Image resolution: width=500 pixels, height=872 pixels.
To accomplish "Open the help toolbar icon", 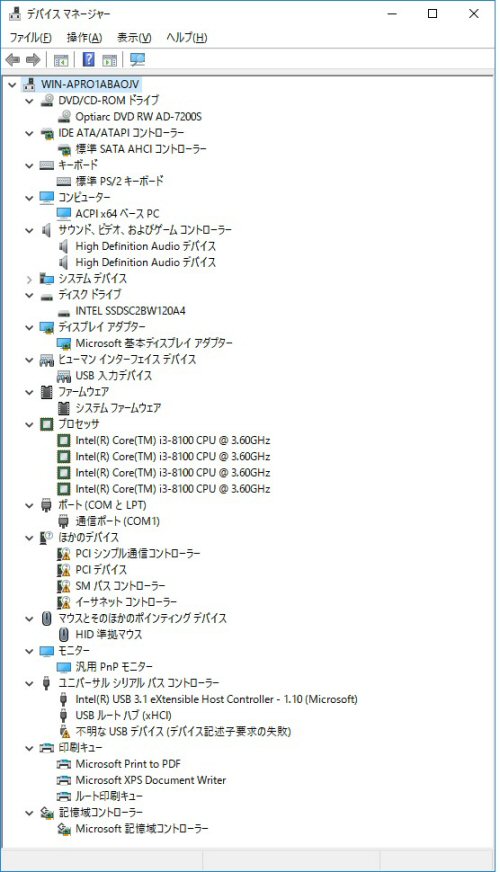I will click(x=88, y=60).
